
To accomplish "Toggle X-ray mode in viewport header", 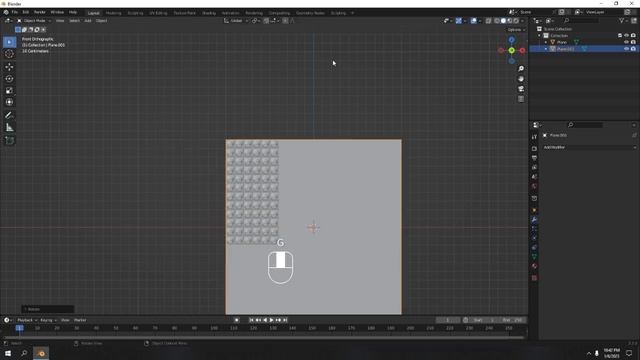I will (x=488, y=21).
